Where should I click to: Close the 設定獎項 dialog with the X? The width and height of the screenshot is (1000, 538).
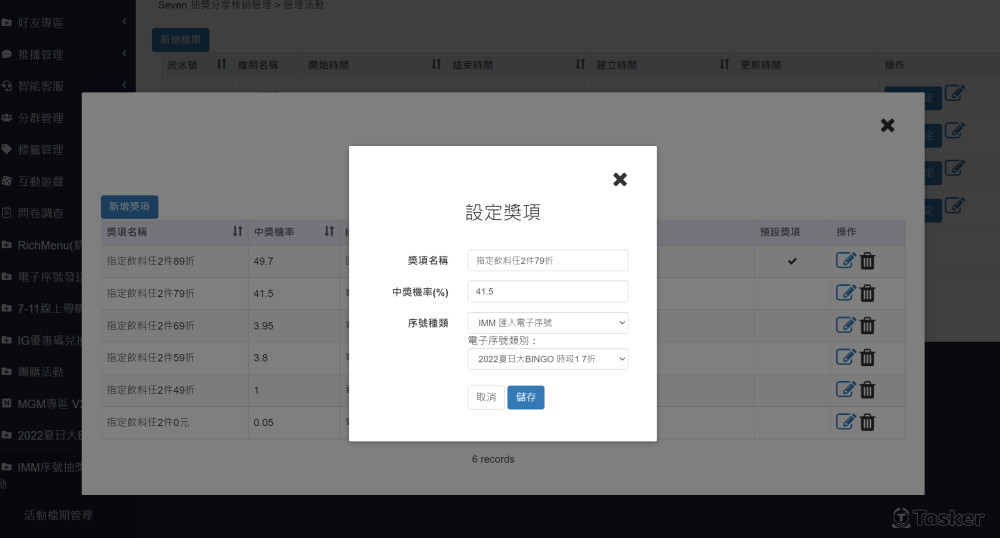[x=620, y=179]
